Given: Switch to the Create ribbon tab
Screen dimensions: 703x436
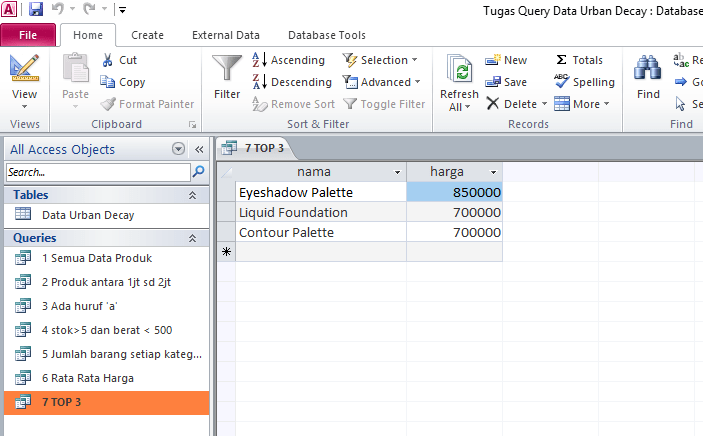Looking at the screenshot, I should 147,35.
